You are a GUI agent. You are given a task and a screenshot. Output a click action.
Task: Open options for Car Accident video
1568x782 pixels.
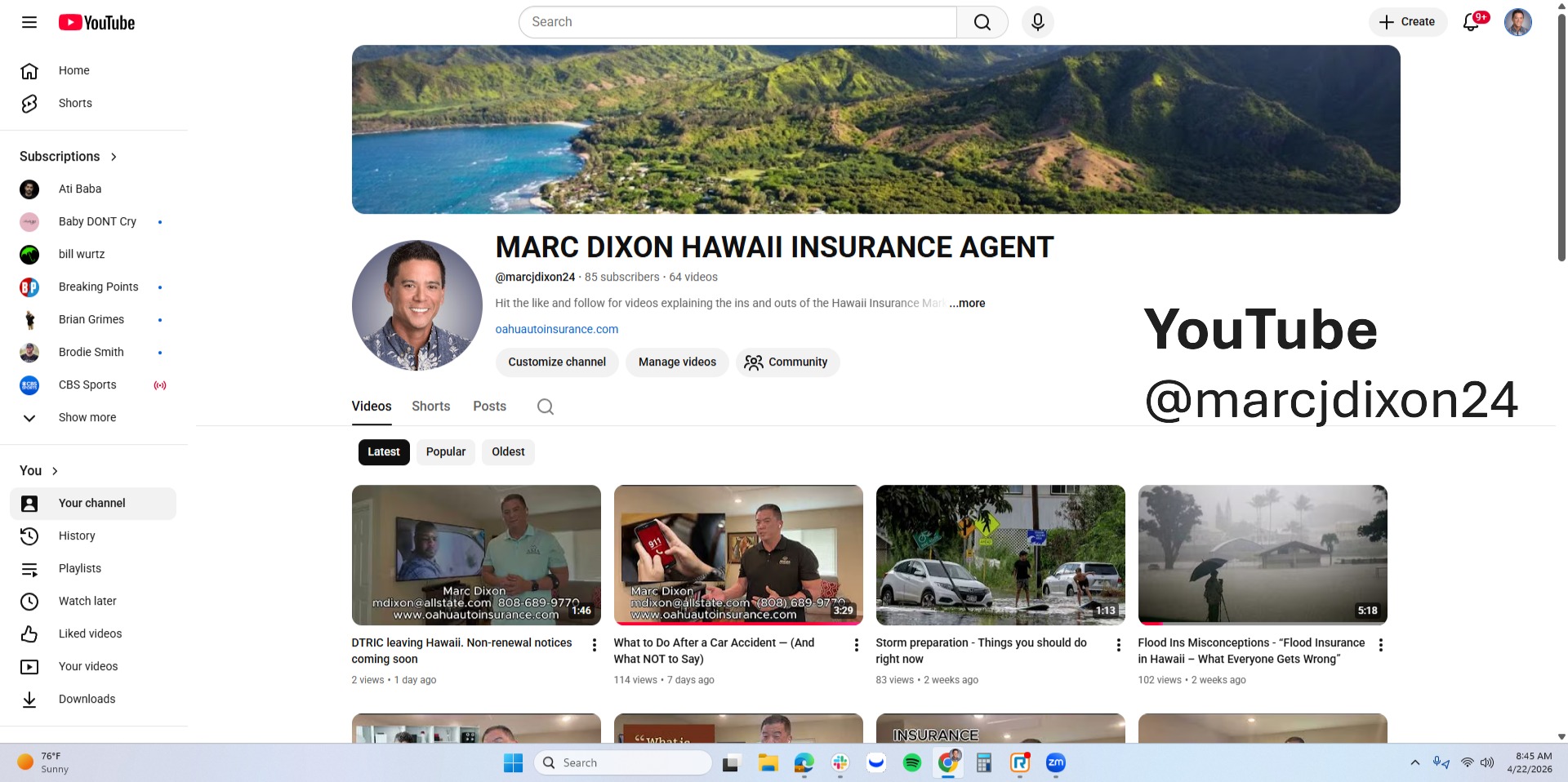(857, 645)
